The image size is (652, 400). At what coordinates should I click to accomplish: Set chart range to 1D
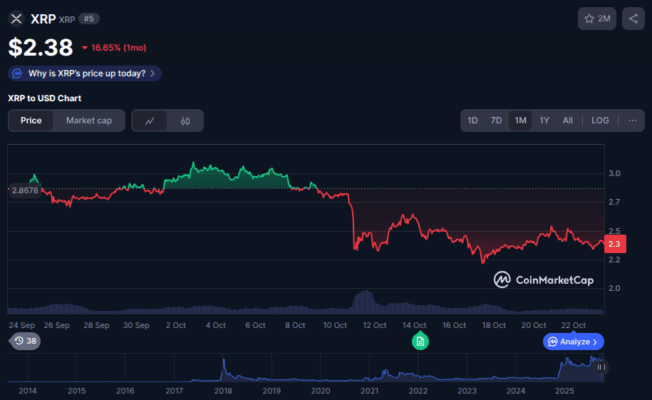click(473, 121)
